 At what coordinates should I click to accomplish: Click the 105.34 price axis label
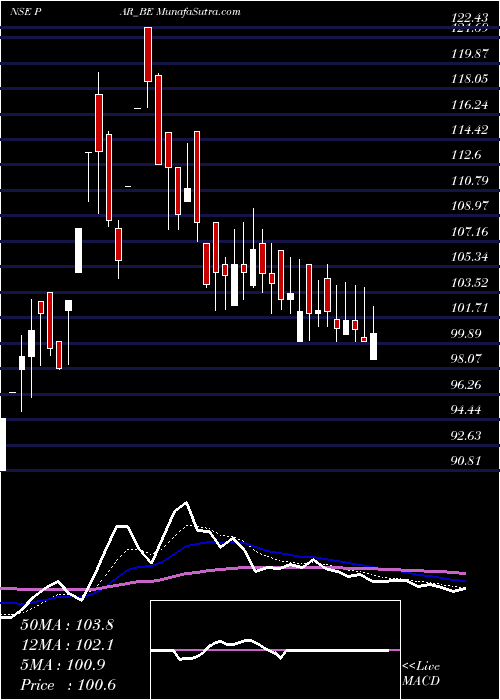click(467, 257)
